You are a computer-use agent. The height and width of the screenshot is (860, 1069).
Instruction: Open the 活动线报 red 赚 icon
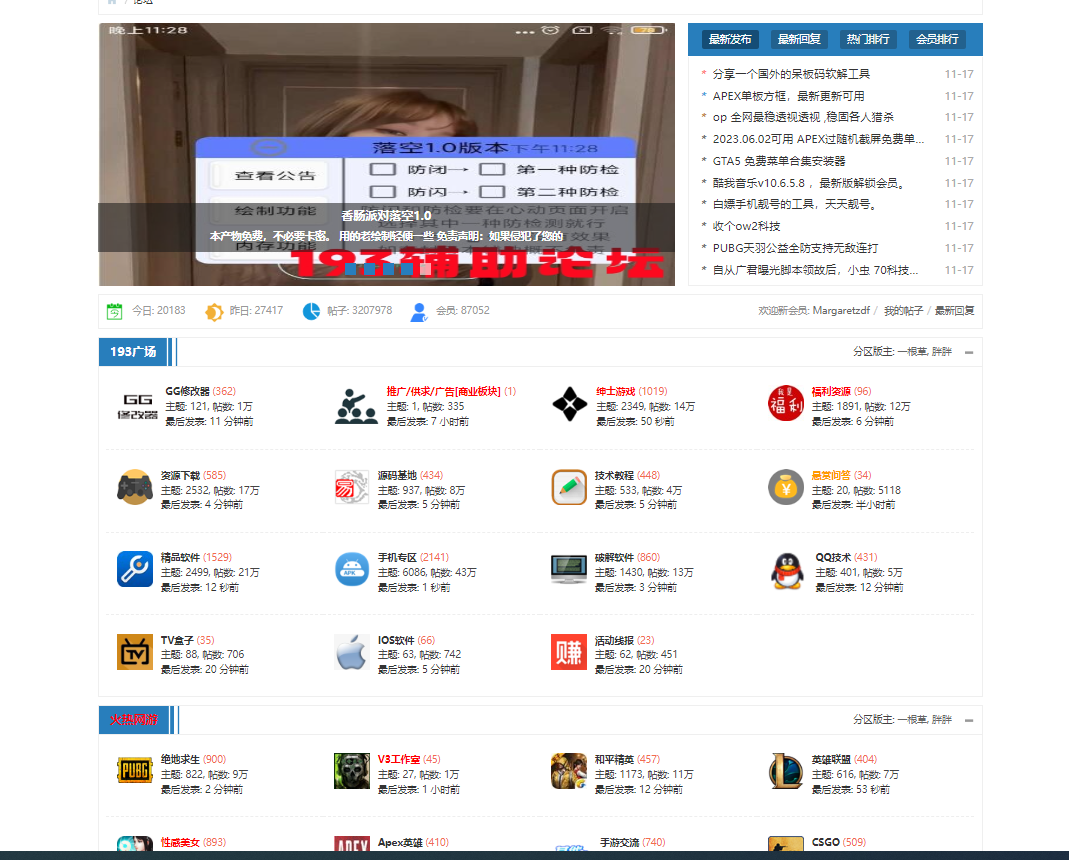569,652
